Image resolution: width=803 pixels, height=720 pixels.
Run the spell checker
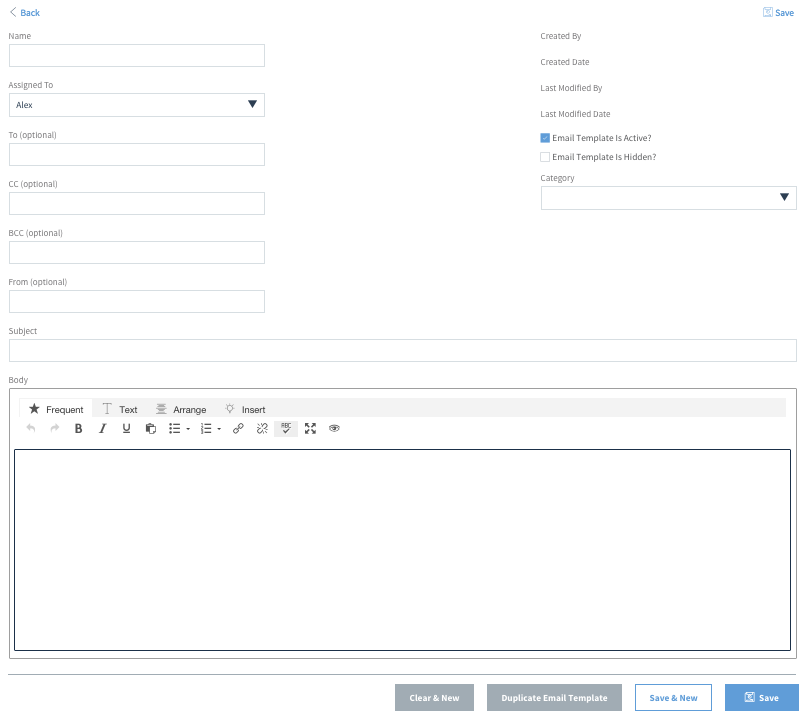tap(286, 428)
